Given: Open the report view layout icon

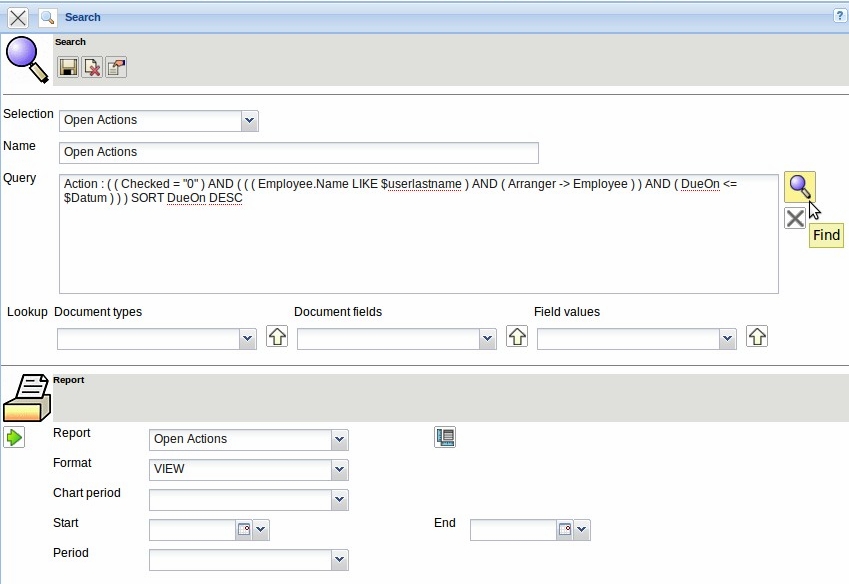Looking at the screenshot, I should click(444, 437).
